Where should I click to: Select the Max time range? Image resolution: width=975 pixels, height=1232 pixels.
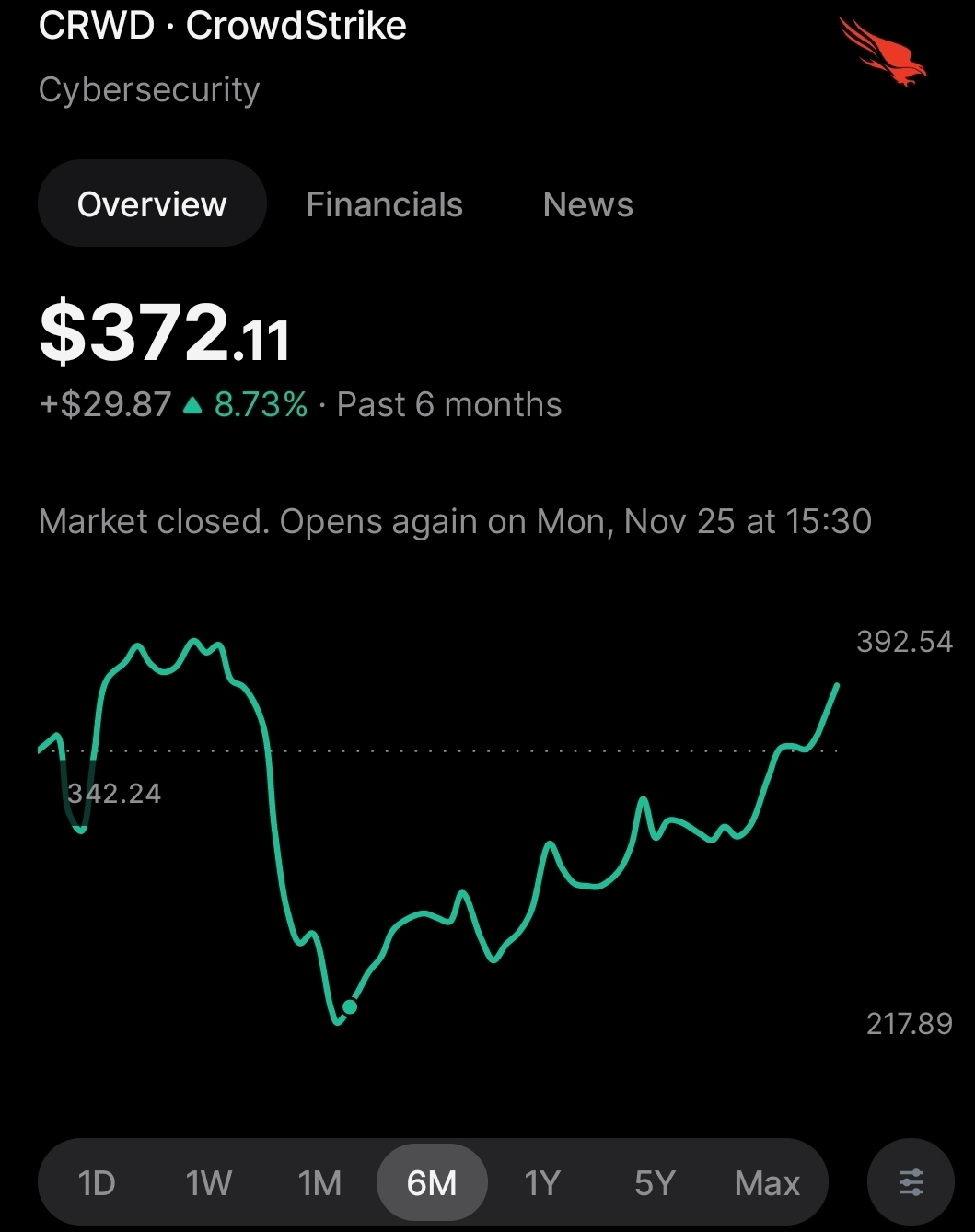click(x=767, y=1182)
